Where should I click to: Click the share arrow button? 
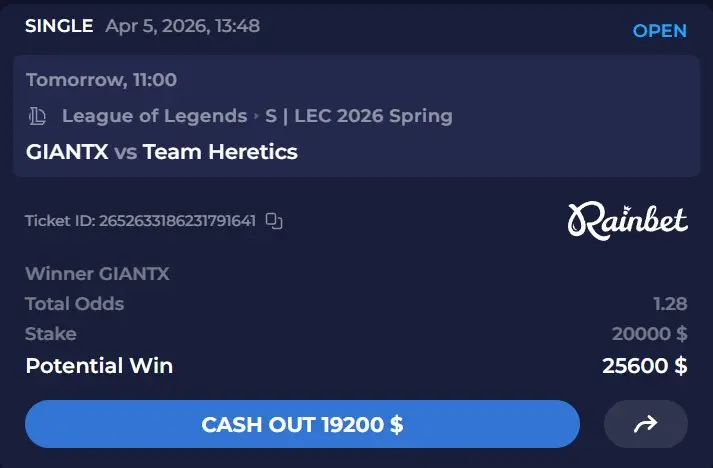pos(645,424)
